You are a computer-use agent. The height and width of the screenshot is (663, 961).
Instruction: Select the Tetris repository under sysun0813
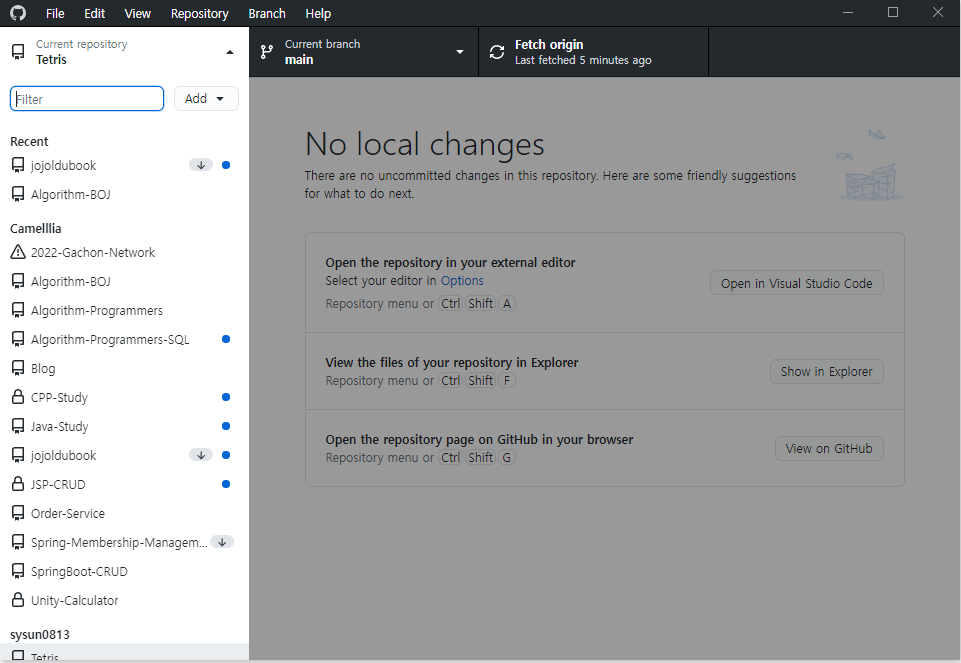[x=124, y=654]
